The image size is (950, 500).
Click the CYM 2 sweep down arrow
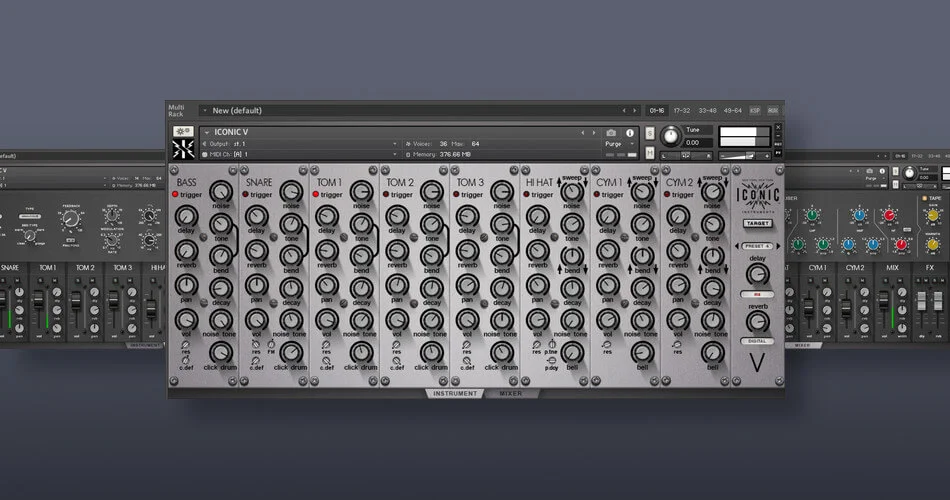(x=726, y=182)
